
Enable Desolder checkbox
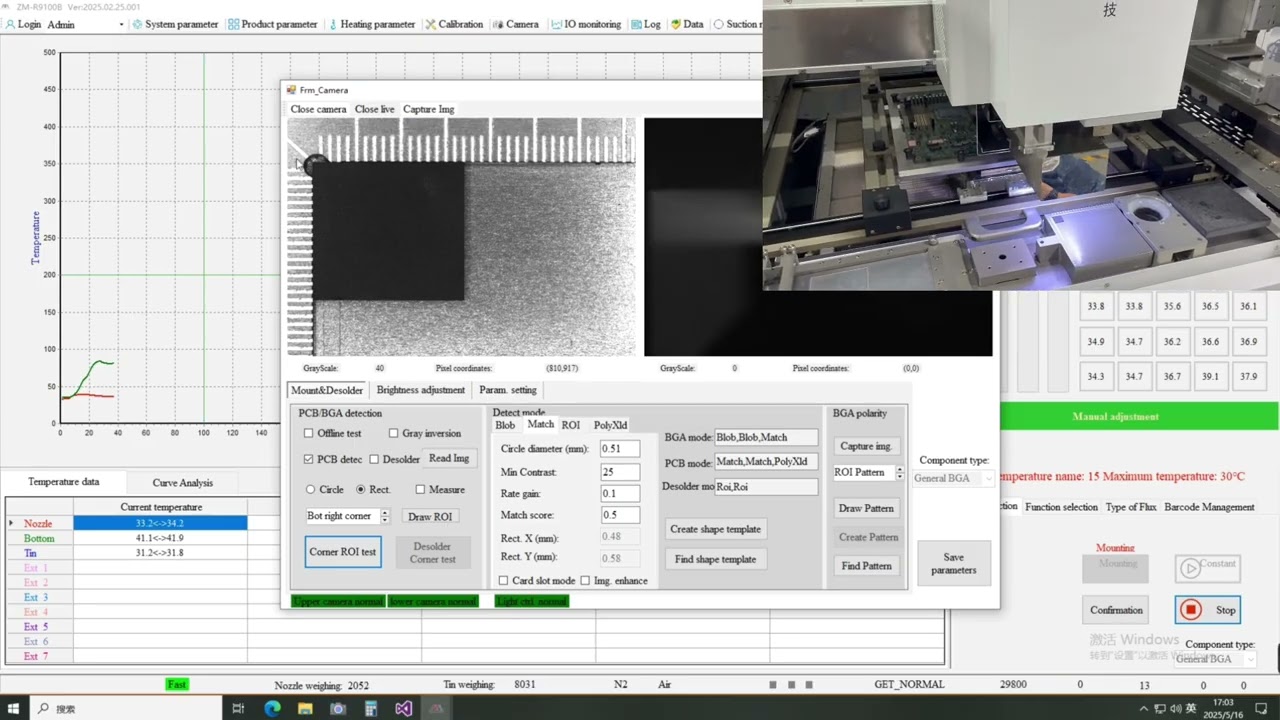point(374,459)
